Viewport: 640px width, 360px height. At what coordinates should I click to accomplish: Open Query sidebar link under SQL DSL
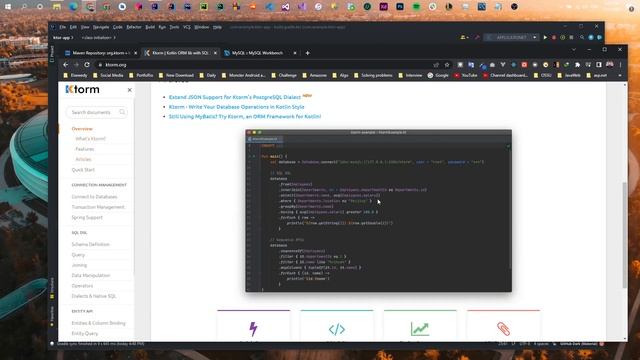pos(78,255)
